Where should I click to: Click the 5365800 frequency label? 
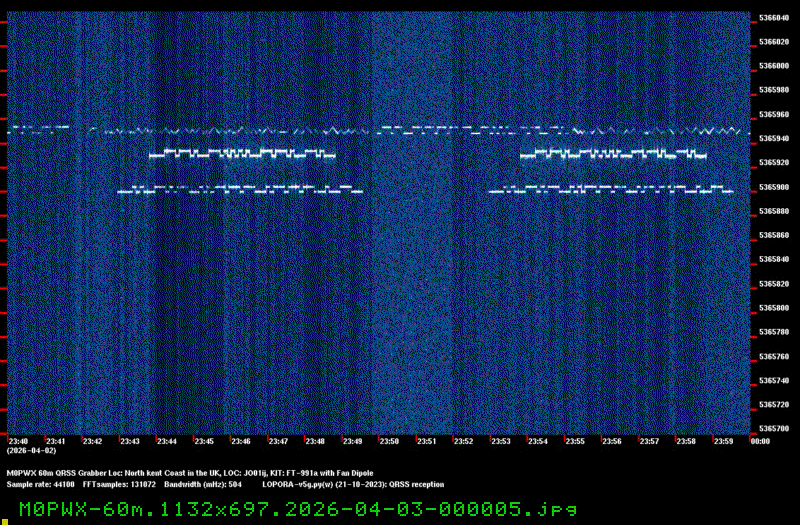tap(774, 308)
